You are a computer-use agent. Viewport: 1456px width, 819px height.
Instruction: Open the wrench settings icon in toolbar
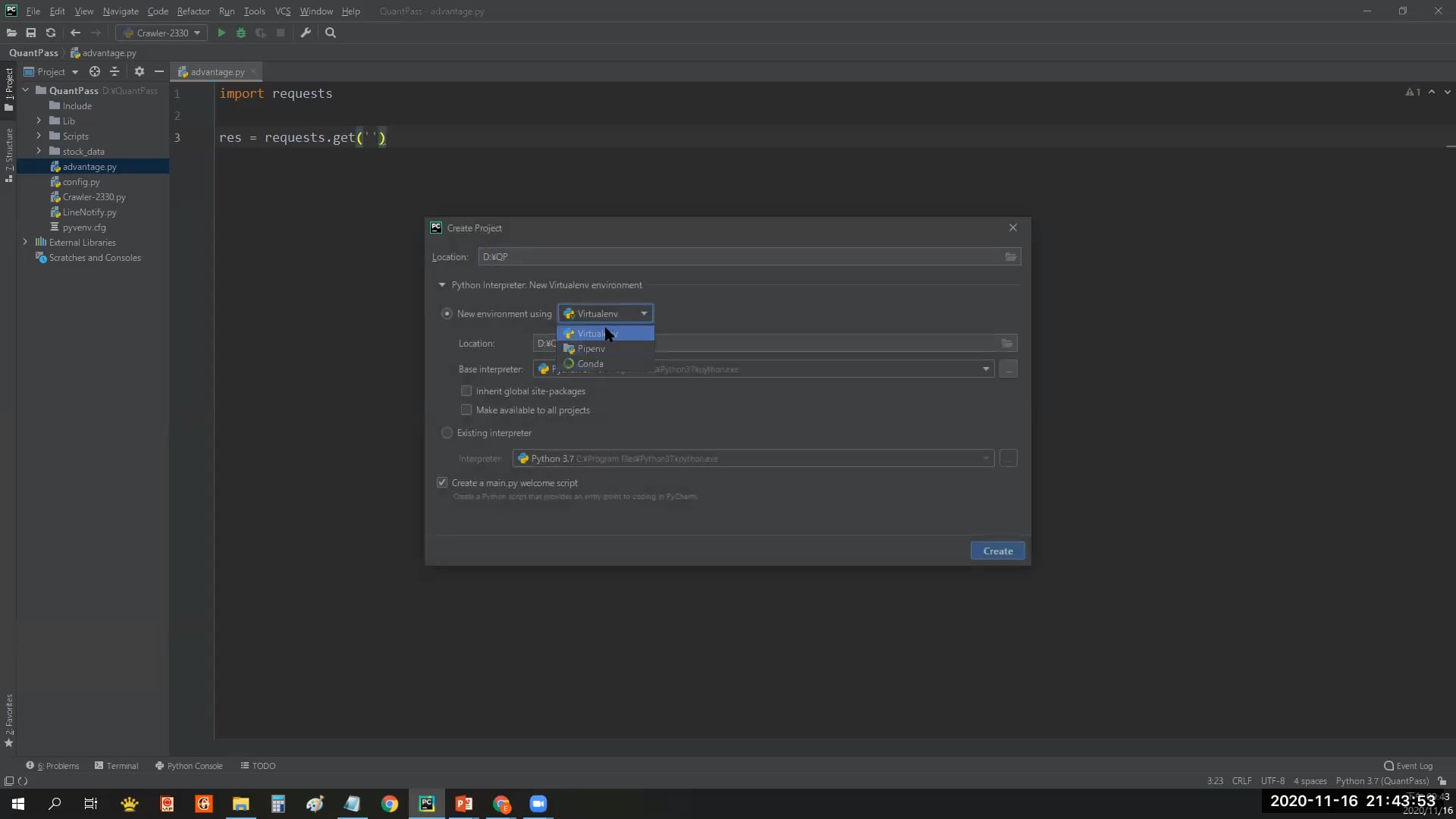pos(306,33)
